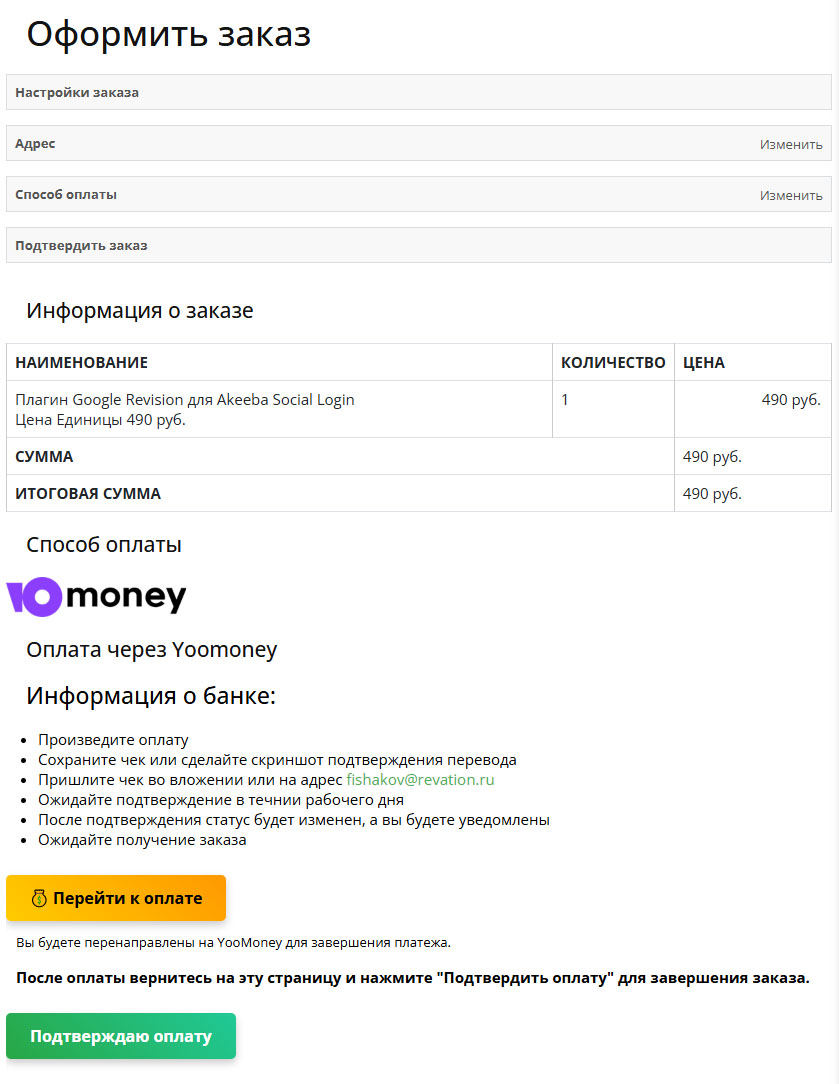
Task: Click the Оплата через Yoomoney heading
Action: (x=153, y=649)
